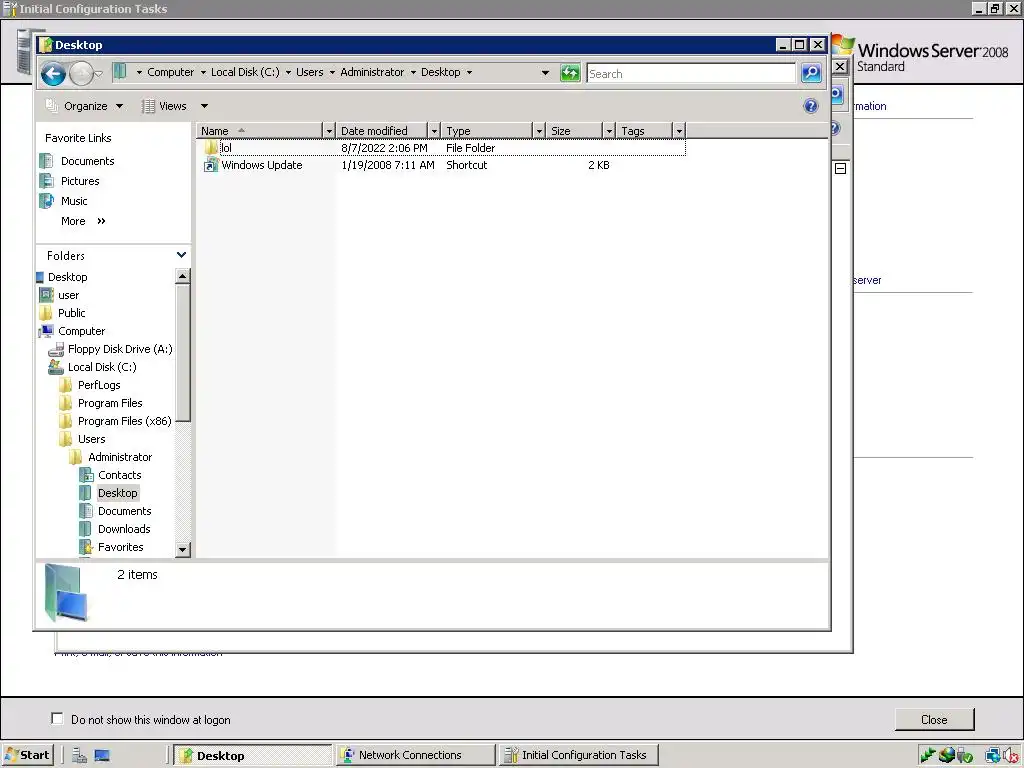The height and width of the screenshot is (768, 1024).
Task: Show More favorite links
Action: pos(83,221)
